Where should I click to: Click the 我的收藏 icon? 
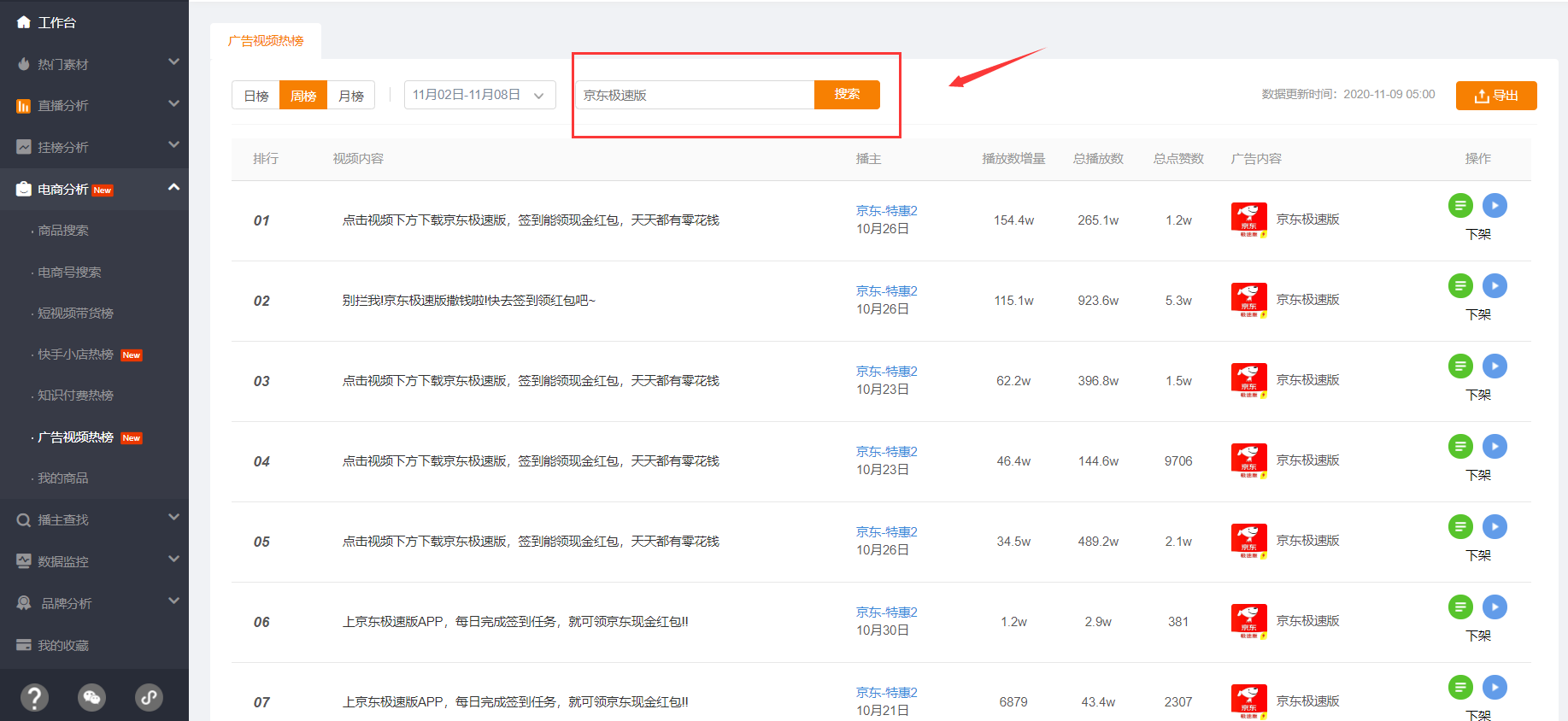click(24, 645)
